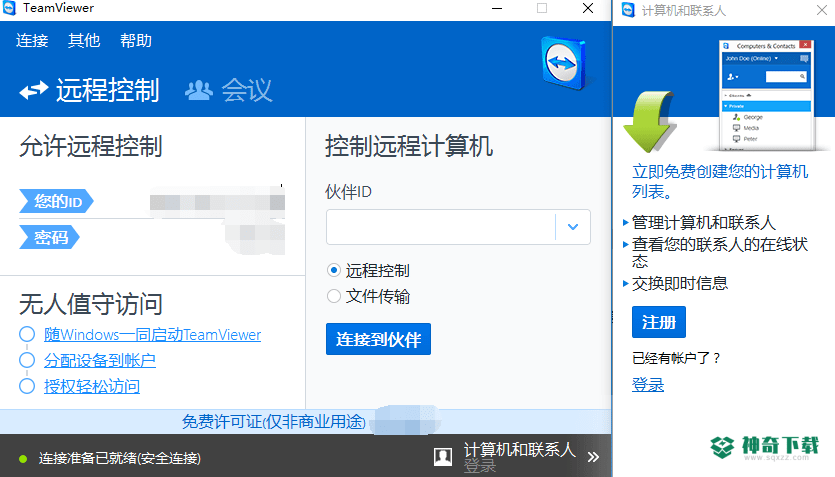Open 计算机和联系人 in the status bar

pyautogui.click(x=519, y=450)
